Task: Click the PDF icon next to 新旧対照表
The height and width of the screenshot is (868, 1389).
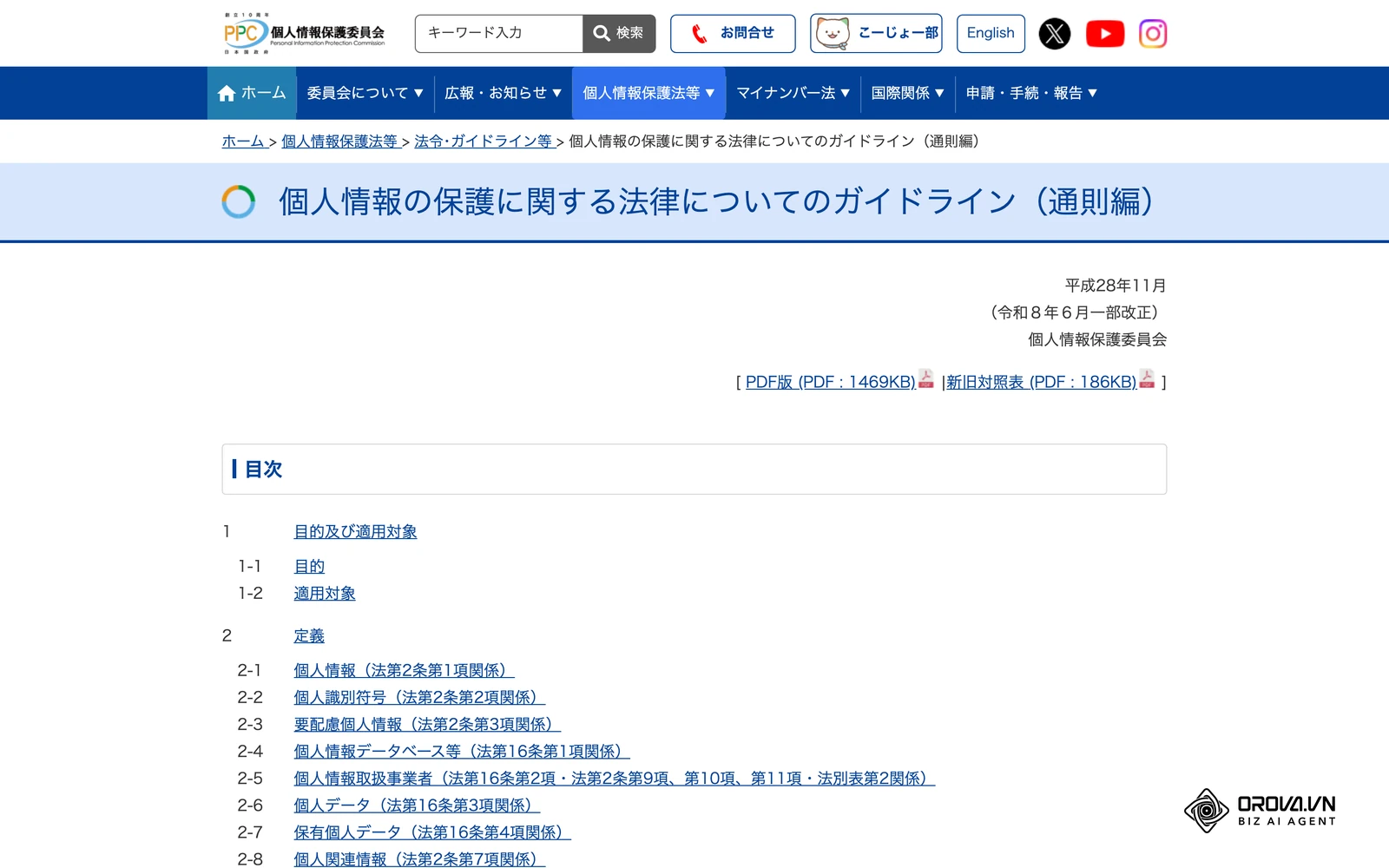Action: coord(1147,378)
